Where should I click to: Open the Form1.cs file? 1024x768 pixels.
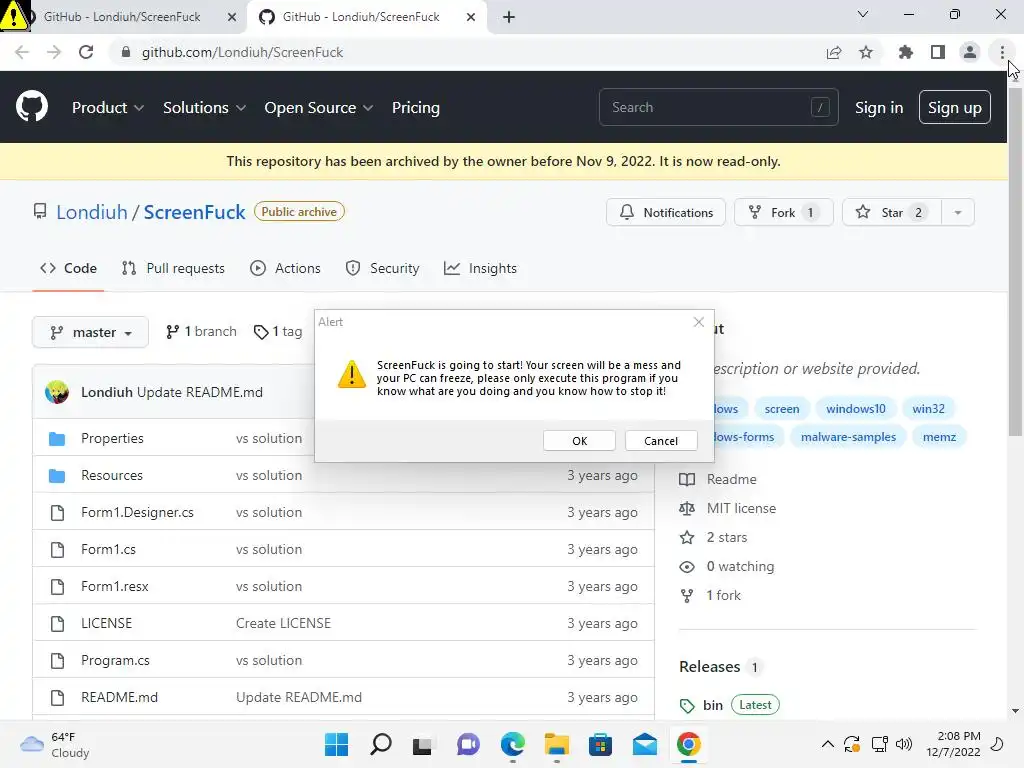(108, 549)
